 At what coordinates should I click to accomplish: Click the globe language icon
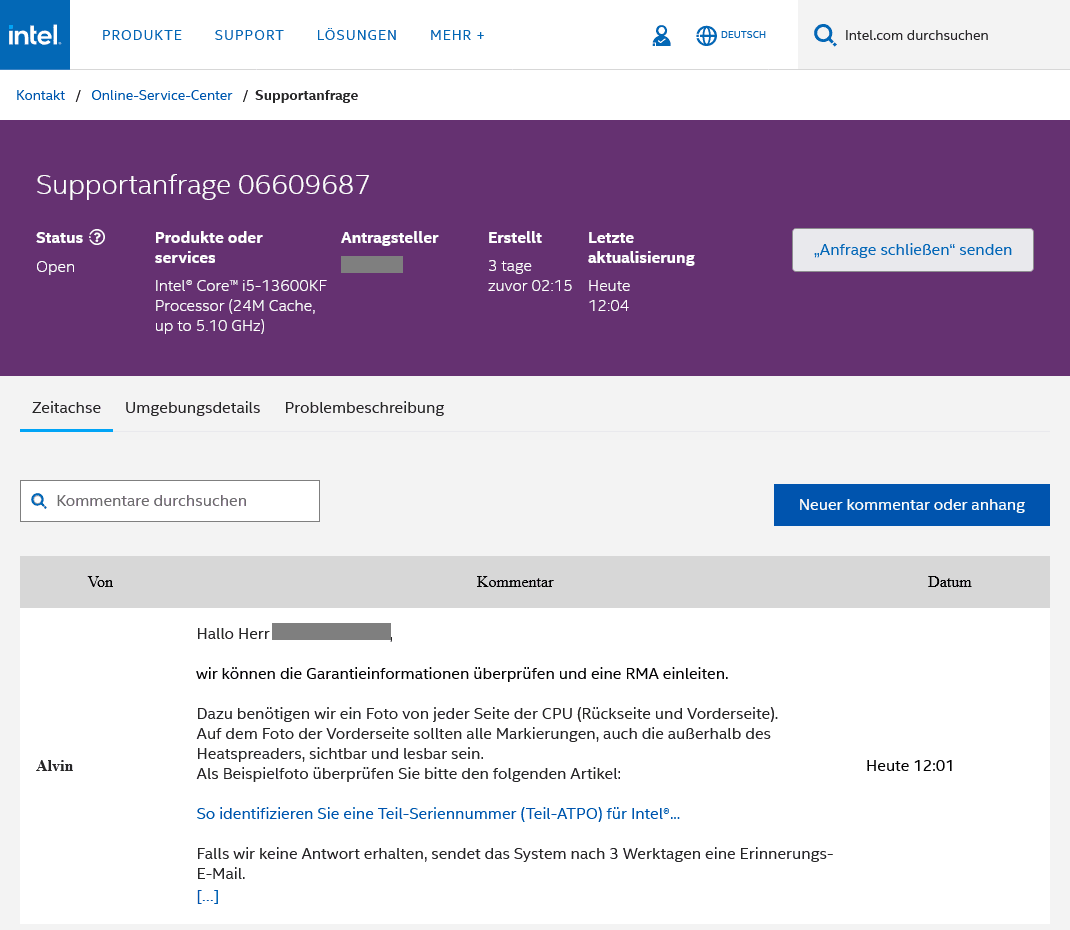coord(706,35)
